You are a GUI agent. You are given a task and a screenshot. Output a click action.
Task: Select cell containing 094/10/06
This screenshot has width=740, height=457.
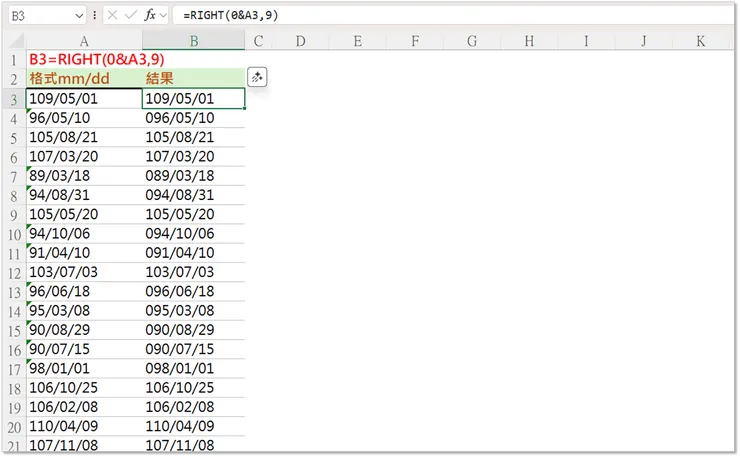[x=193, y=234]
